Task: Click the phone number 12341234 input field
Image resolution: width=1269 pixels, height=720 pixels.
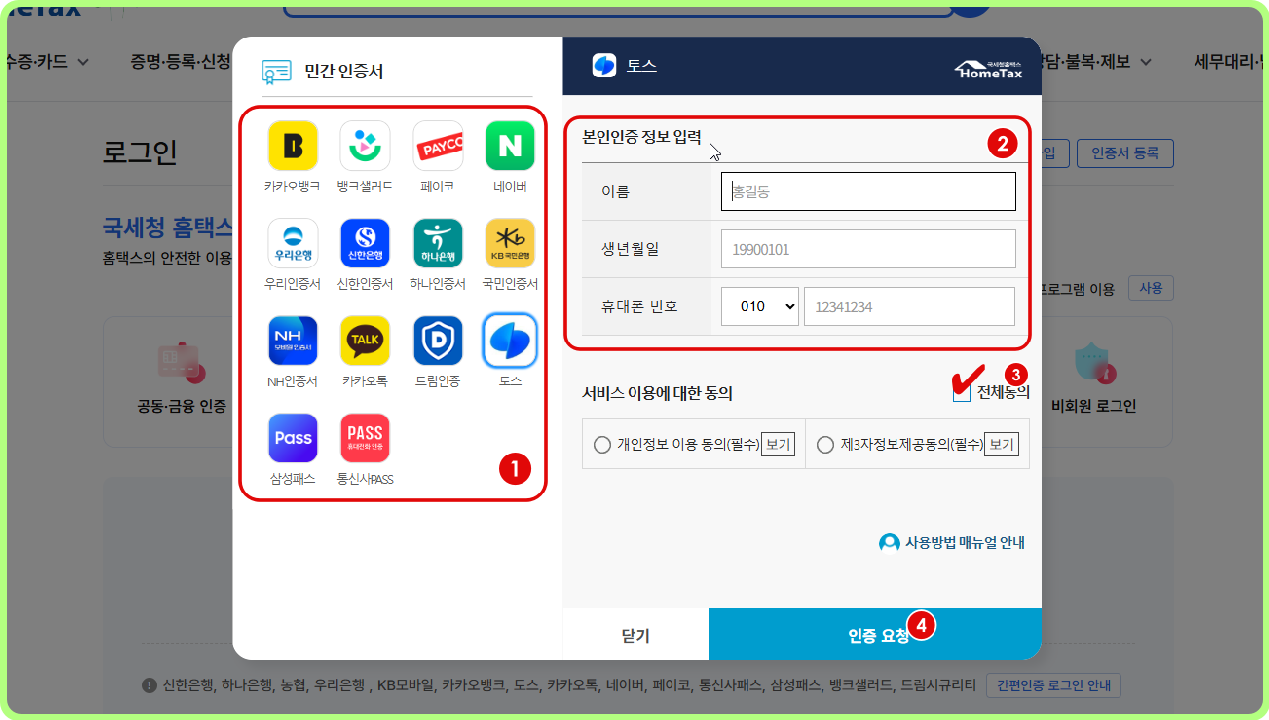Action: (909, 307)
